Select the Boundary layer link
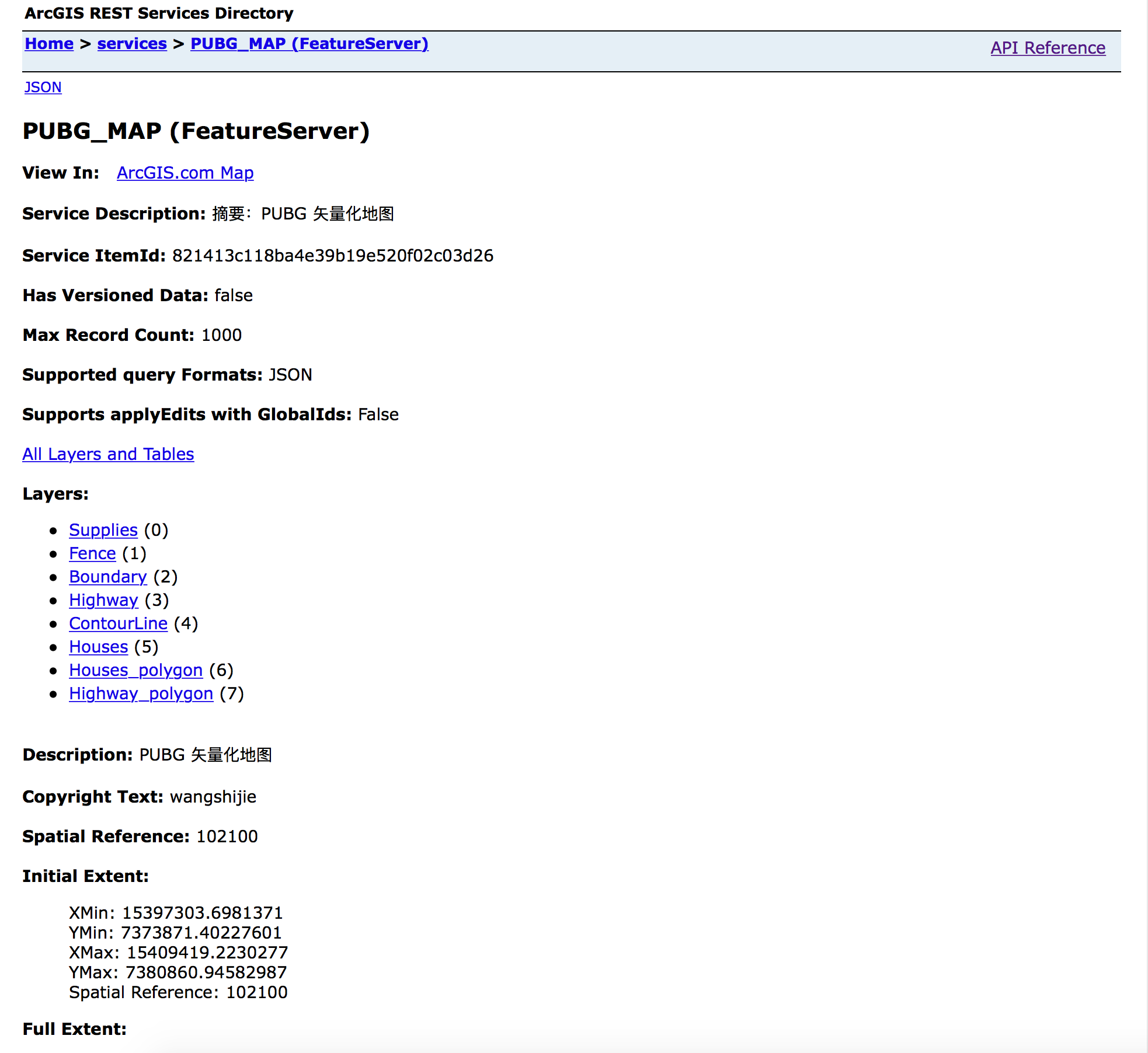The width and height of the screenshot is (1148, 1053). 108,577
